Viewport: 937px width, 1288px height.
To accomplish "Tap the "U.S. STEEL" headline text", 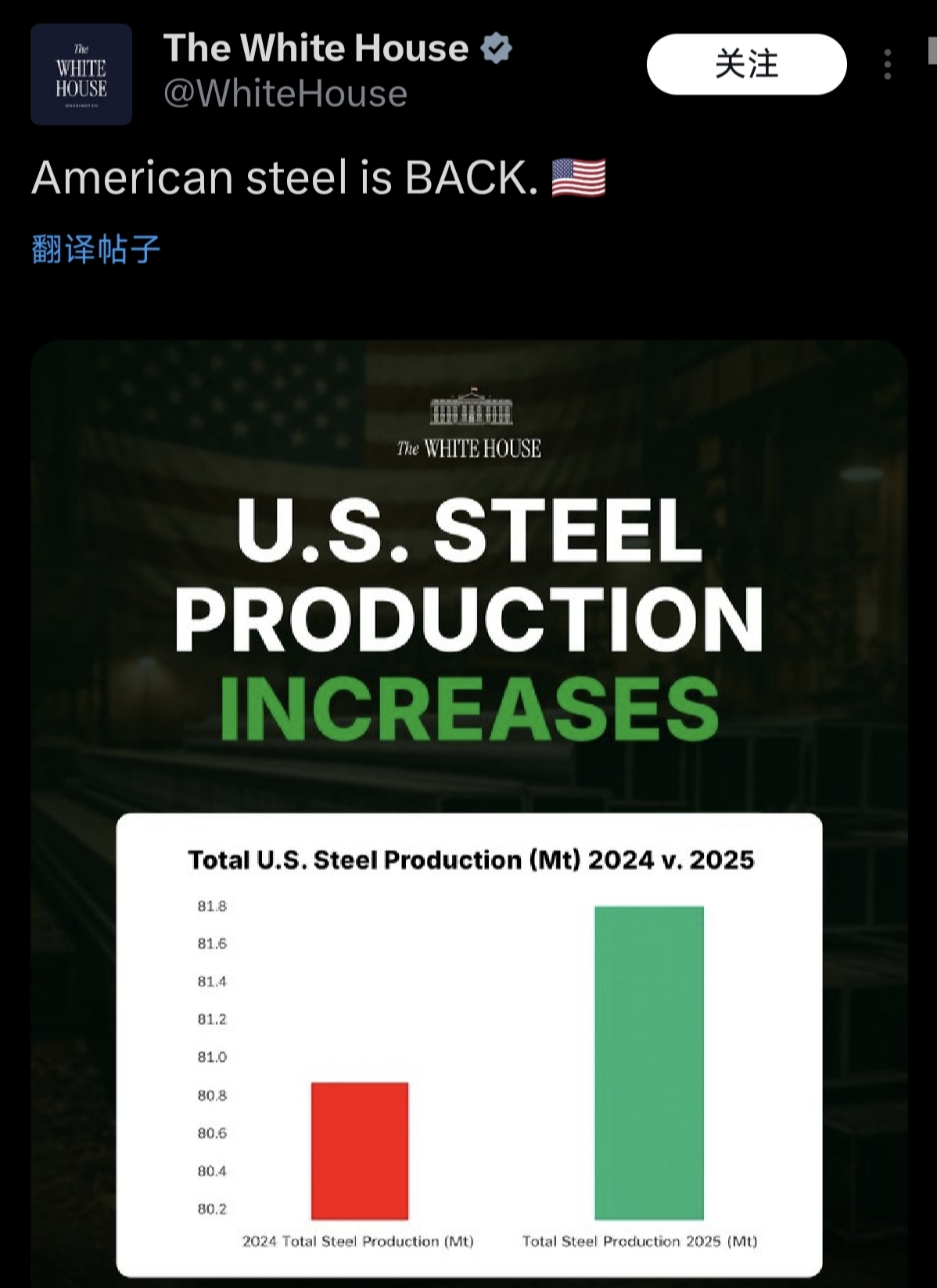I will point(469,530).
